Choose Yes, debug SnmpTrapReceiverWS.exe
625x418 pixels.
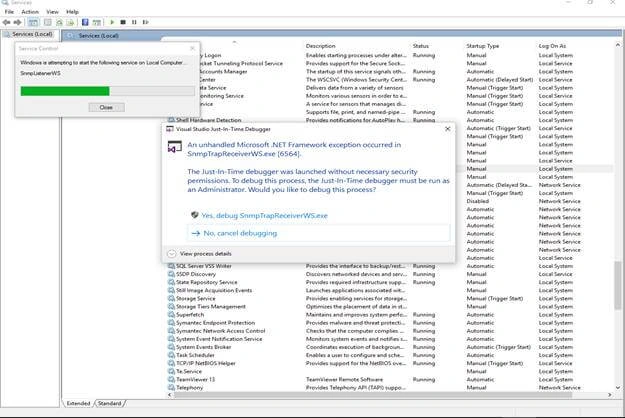[264, 216]
